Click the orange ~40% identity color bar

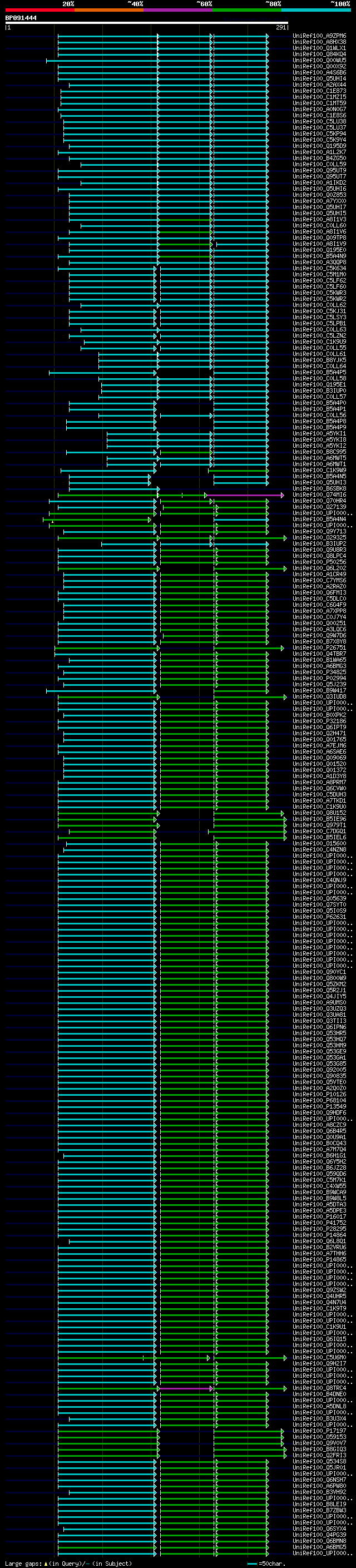(x=109, y=10)
